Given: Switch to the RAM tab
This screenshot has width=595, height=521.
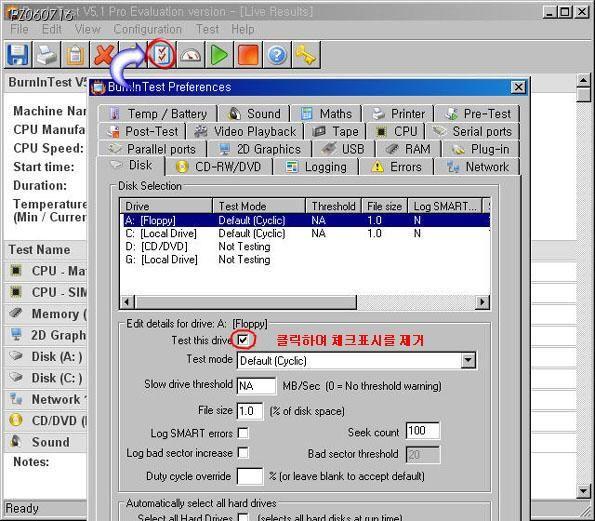Looking at the screenshot, I should coord(409,149).
